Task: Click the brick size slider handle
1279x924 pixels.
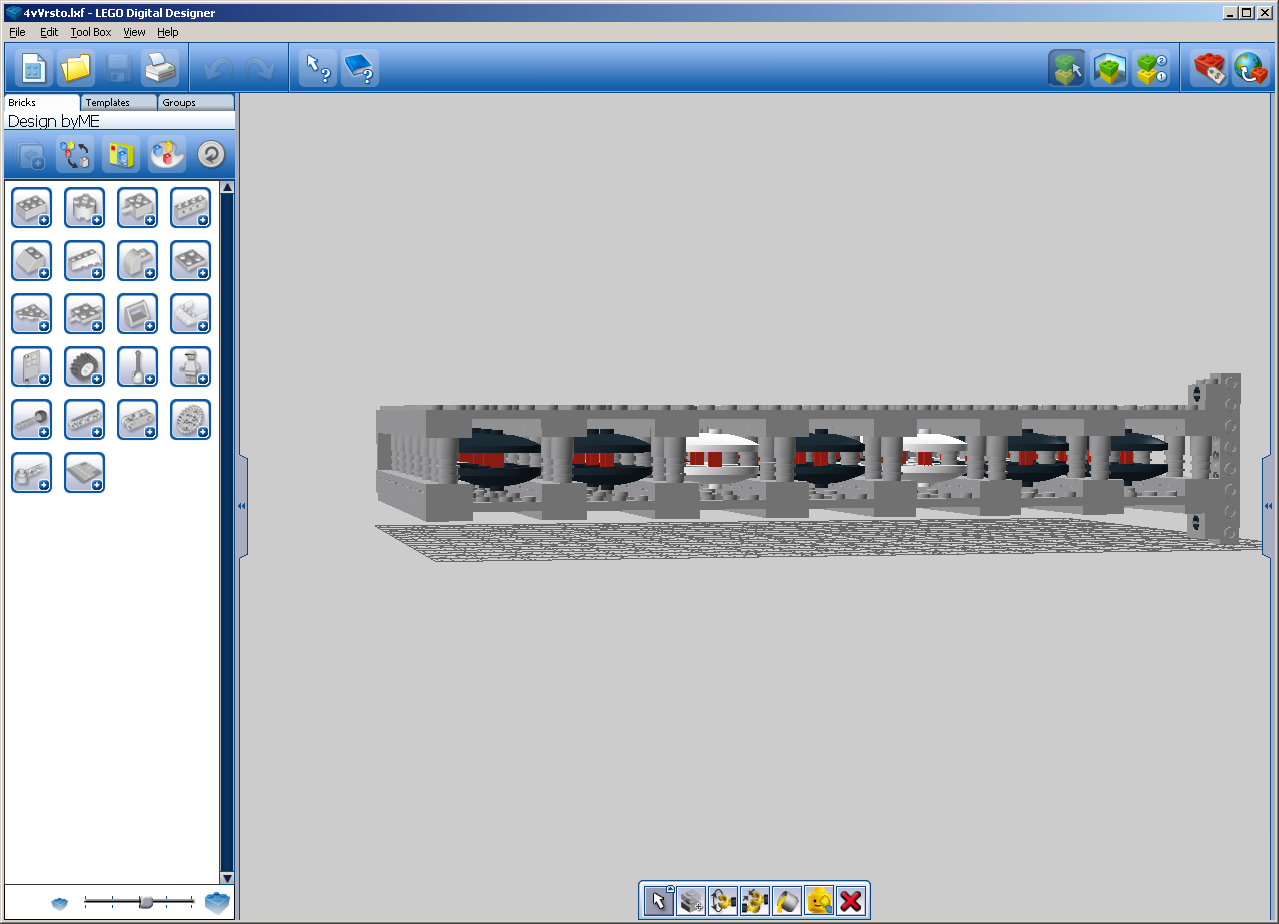Action: 146,902
